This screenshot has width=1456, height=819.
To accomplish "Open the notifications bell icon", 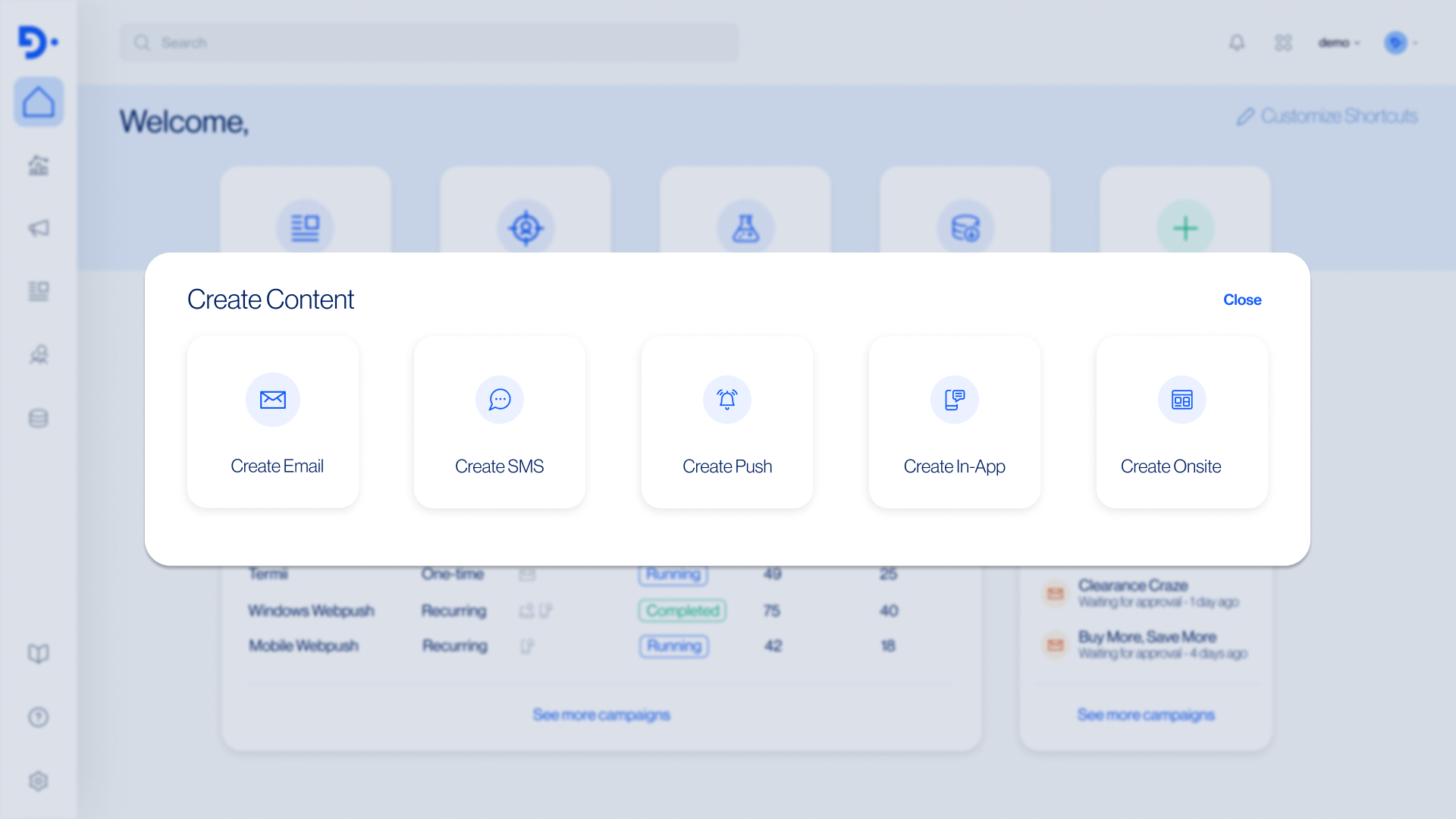I will (x=1237, y=42).
